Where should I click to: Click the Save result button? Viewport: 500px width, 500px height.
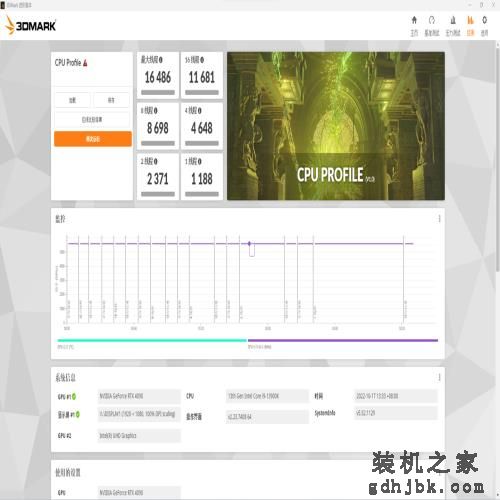coord(111,100)
